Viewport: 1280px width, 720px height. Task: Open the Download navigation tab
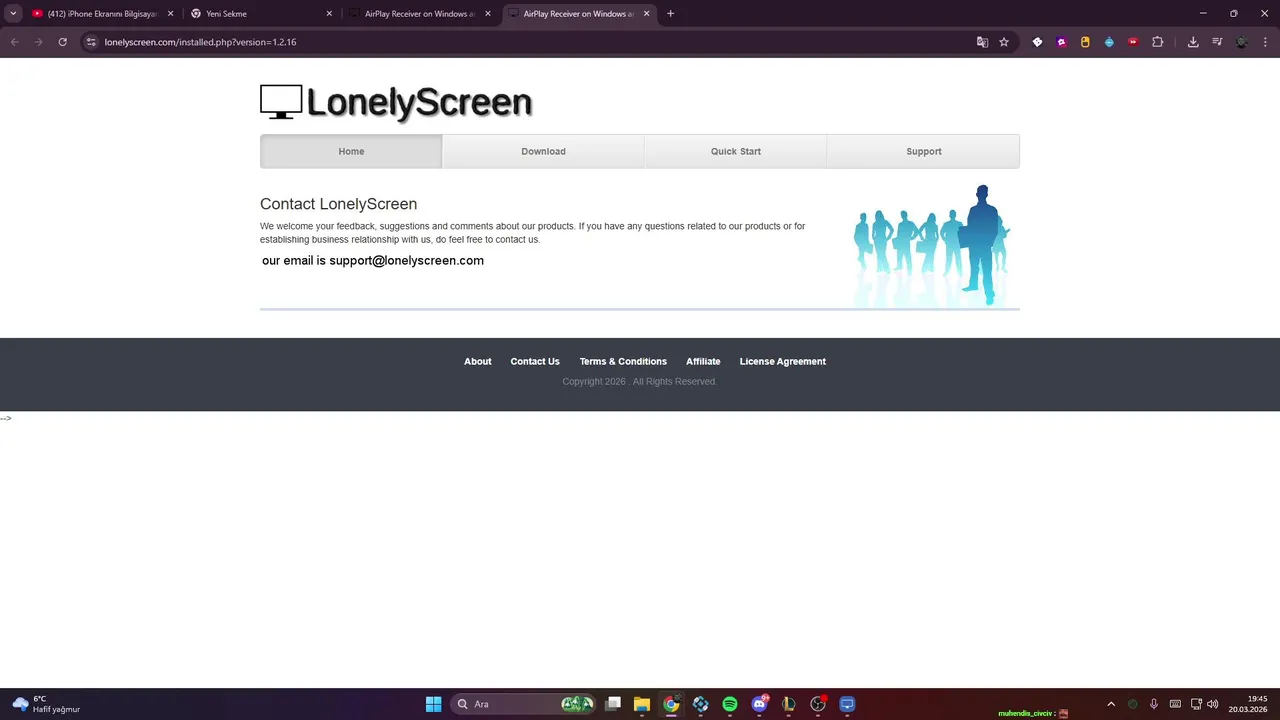pyautogui.click(x=543, y=151)
